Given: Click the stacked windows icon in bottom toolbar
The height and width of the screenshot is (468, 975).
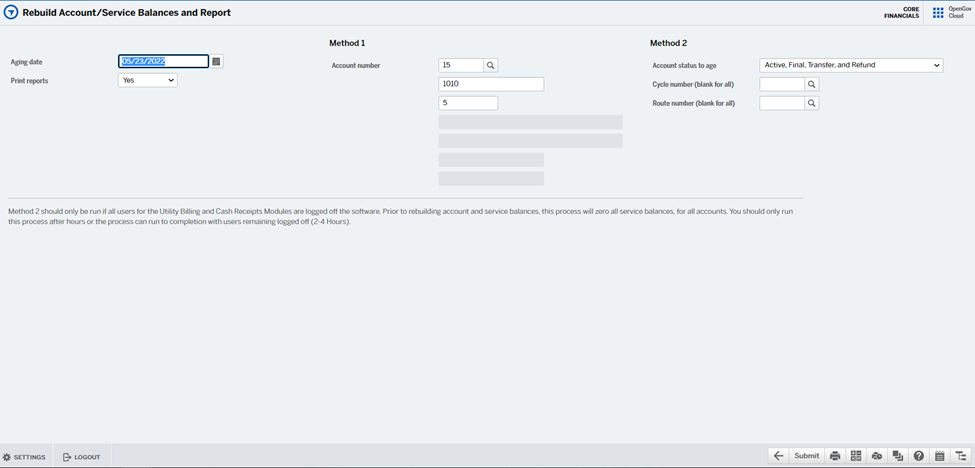Looking at the screenshot, I should (898, 456).
